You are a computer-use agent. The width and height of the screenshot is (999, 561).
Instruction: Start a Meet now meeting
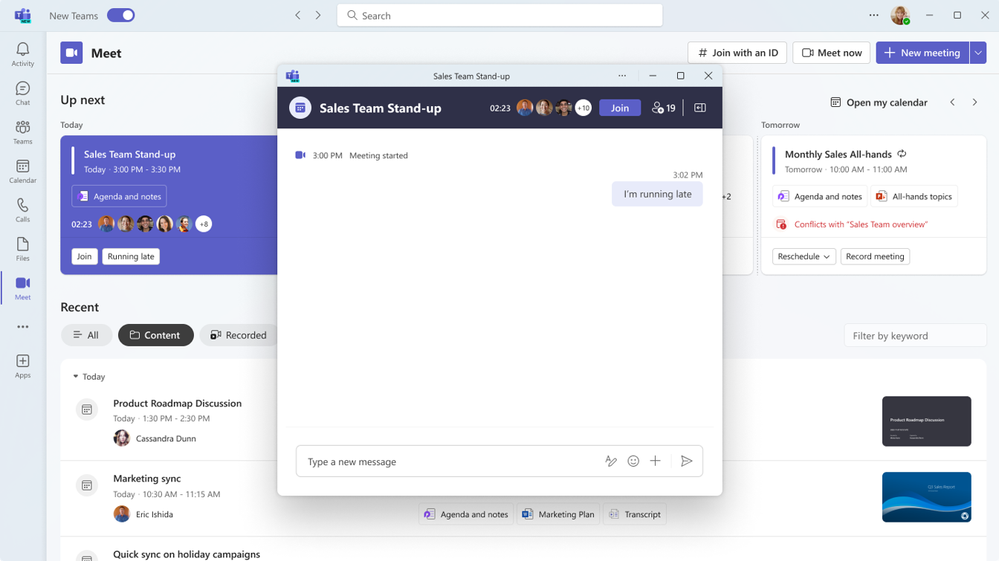(x=831, y=53)
